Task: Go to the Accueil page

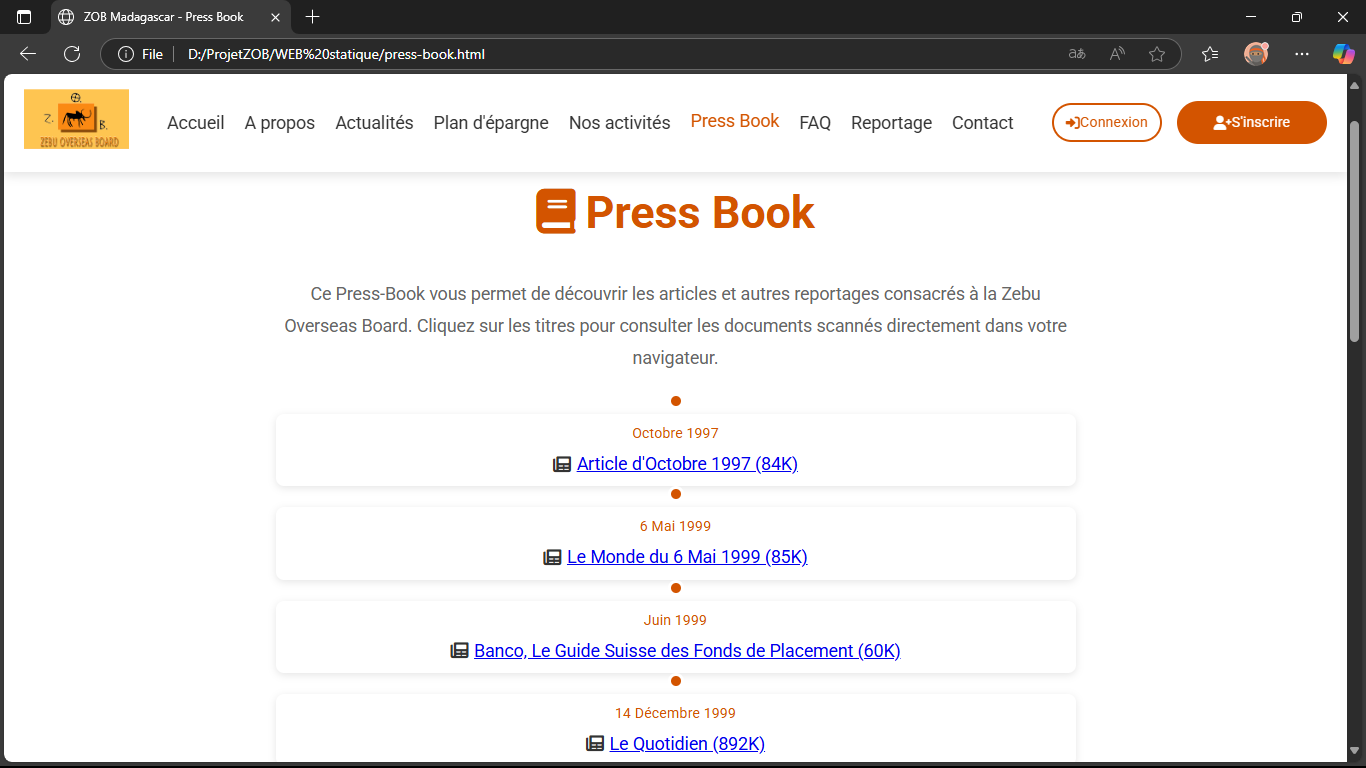Action: click(x=196, y=123)
